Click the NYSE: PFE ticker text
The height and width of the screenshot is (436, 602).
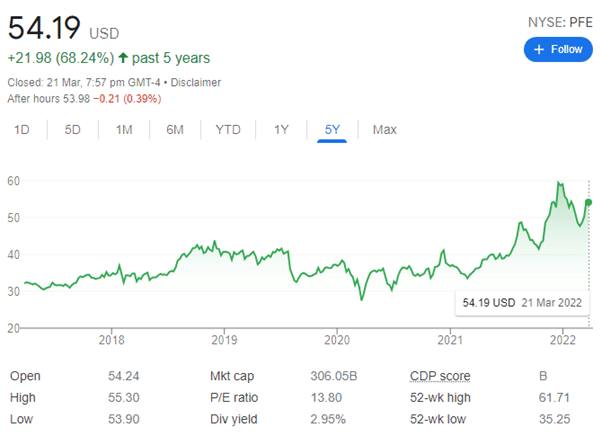coord(560,22)
